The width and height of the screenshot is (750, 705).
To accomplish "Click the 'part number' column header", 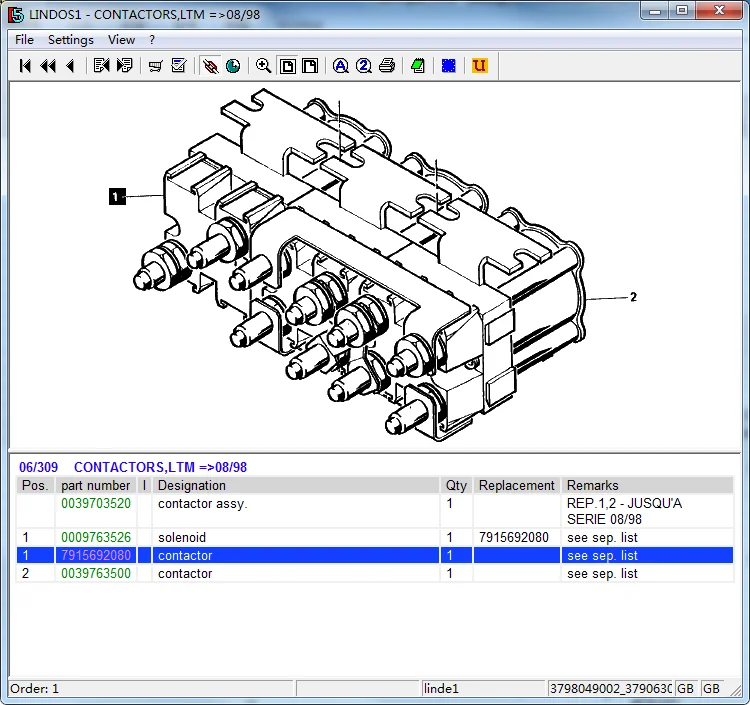I will pos(96,485).
